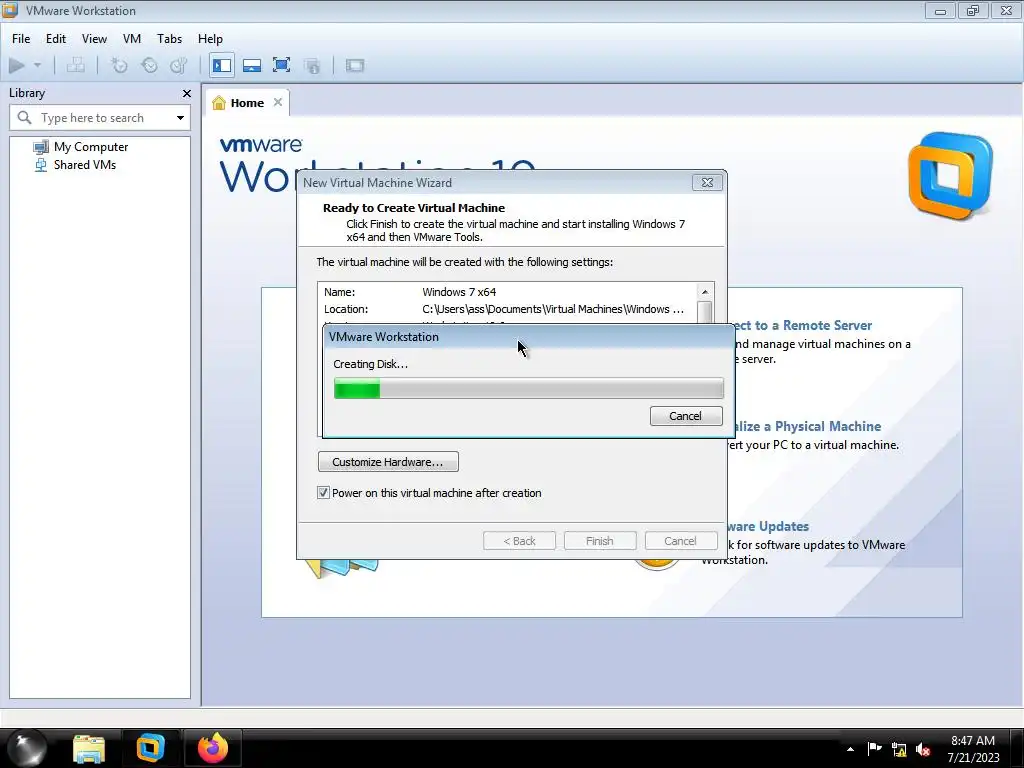Click the Send Ctrl+Alt+Del toolbar icon
Viewport: 1024px width, 768px height.
[76, 65]
